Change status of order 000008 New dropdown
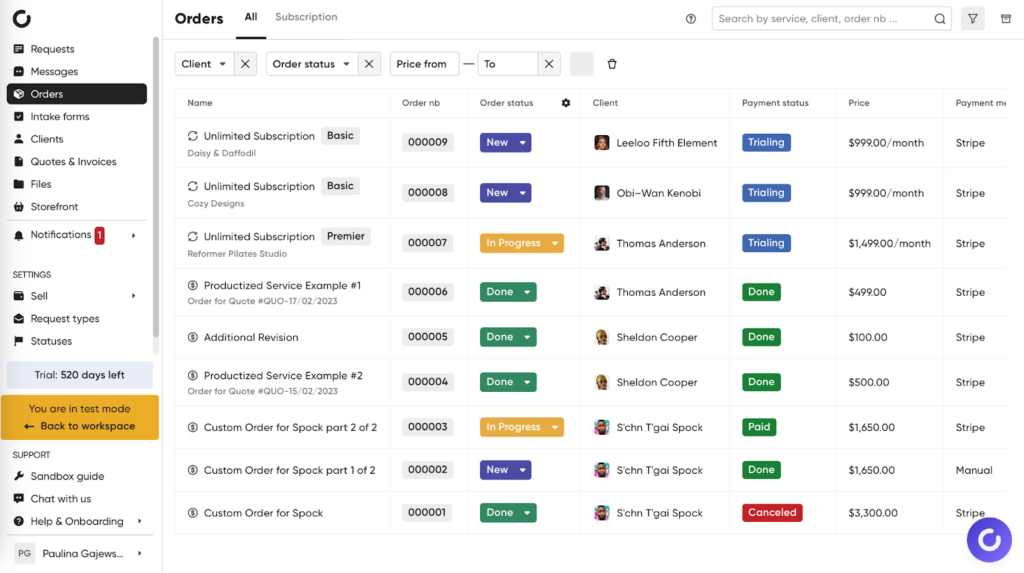The height and width of the screenshot is (573, 1024). [x=505, y=193]
